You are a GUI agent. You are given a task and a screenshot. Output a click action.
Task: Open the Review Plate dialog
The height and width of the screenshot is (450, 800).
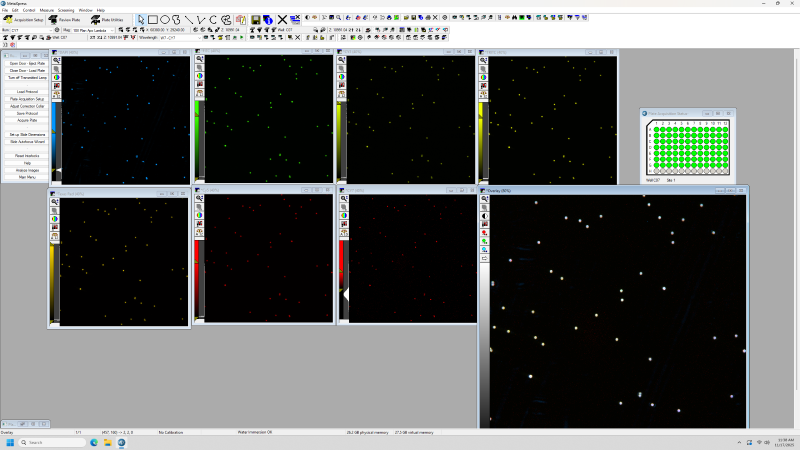pyautogui.click(x=65, y=19)
